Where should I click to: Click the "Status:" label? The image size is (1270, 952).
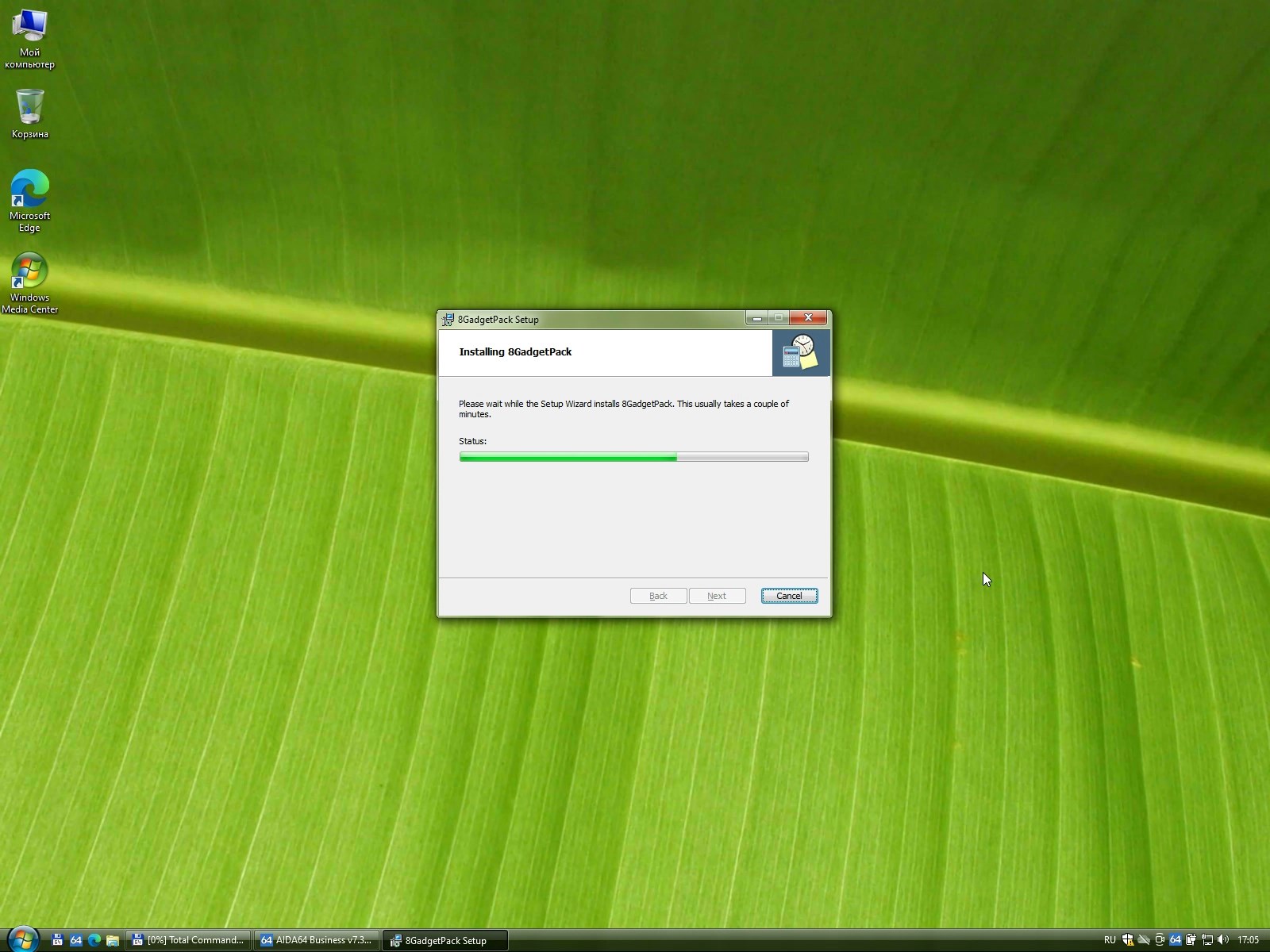coord(472,441)
